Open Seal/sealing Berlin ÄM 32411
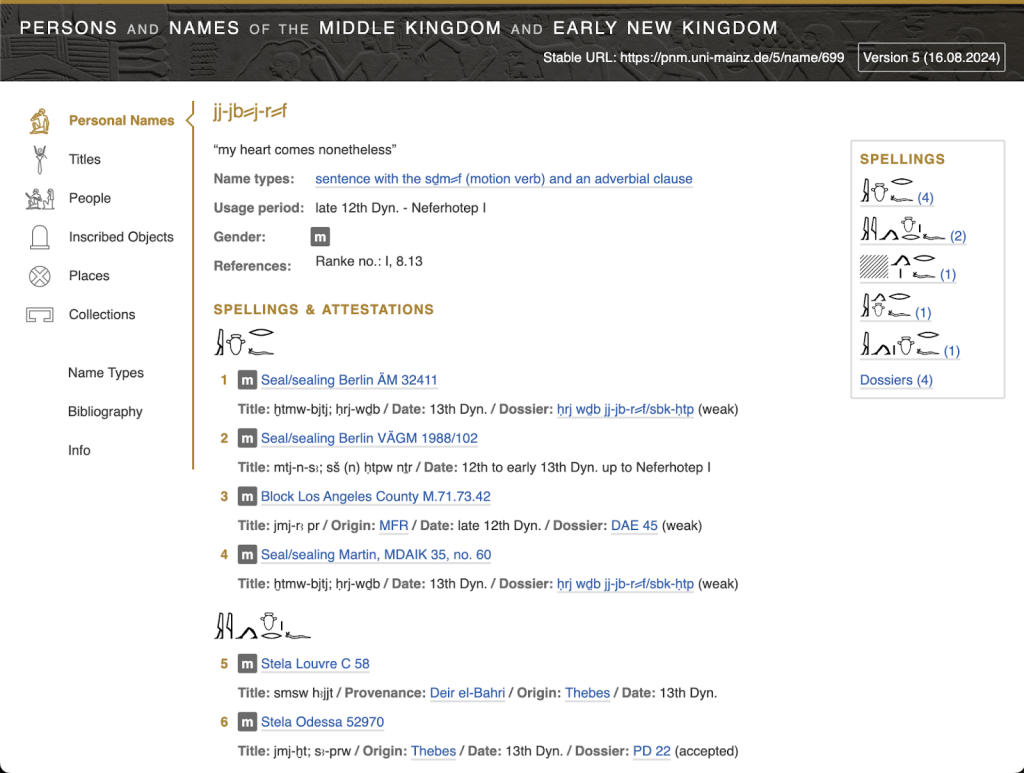The width and height of the screenshot is (1024, 773). point(348,380)
